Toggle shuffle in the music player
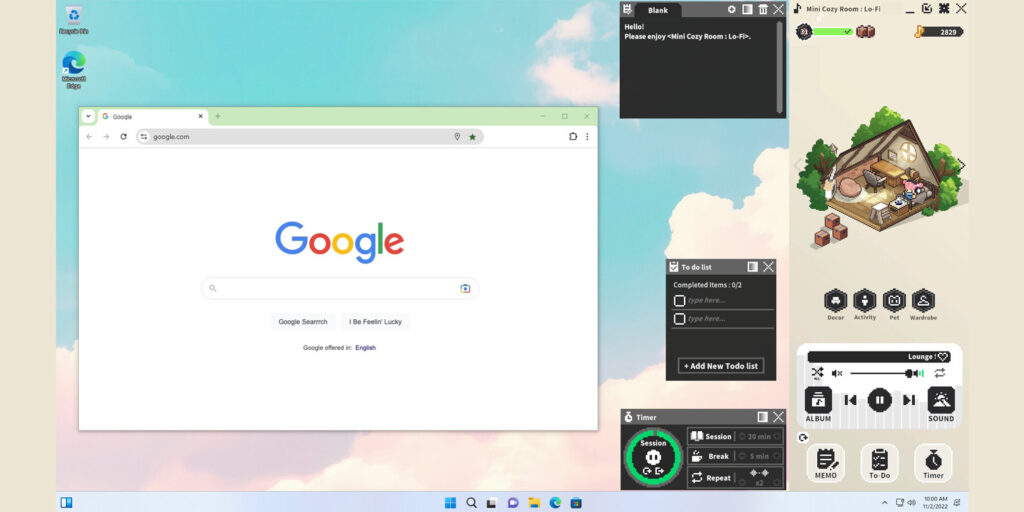1024x512 pixels. click(x=817, y=373)
